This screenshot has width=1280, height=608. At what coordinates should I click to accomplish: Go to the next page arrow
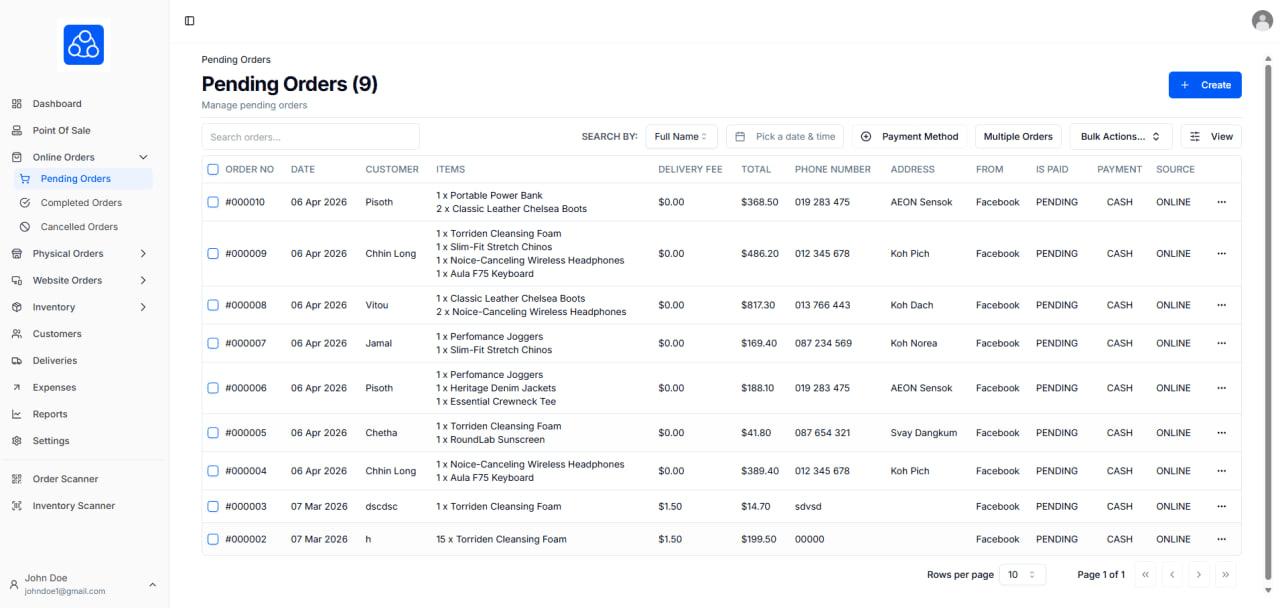click(1198, 575)
